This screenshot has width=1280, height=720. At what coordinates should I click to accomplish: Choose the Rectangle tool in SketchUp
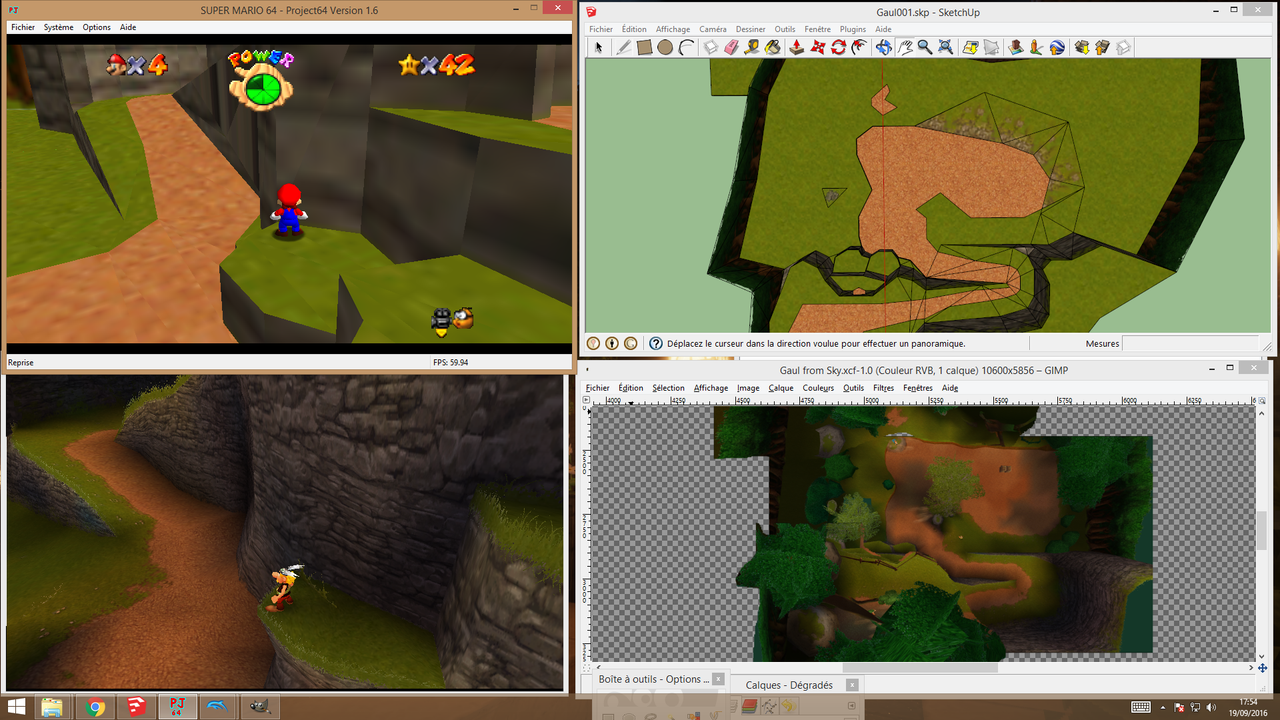644,47
